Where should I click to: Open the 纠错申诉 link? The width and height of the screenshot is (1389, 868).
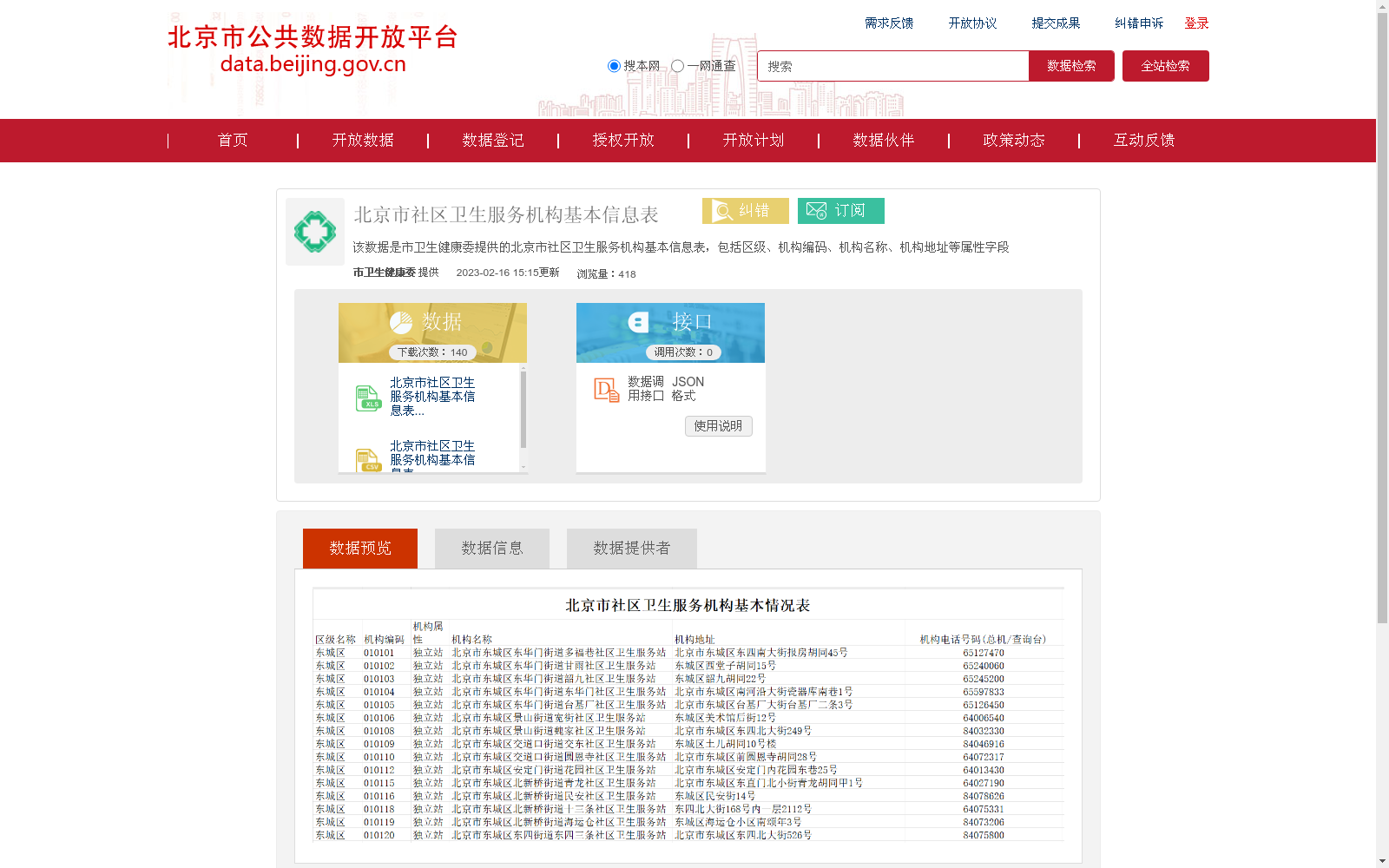click(x=1139, y=23)
